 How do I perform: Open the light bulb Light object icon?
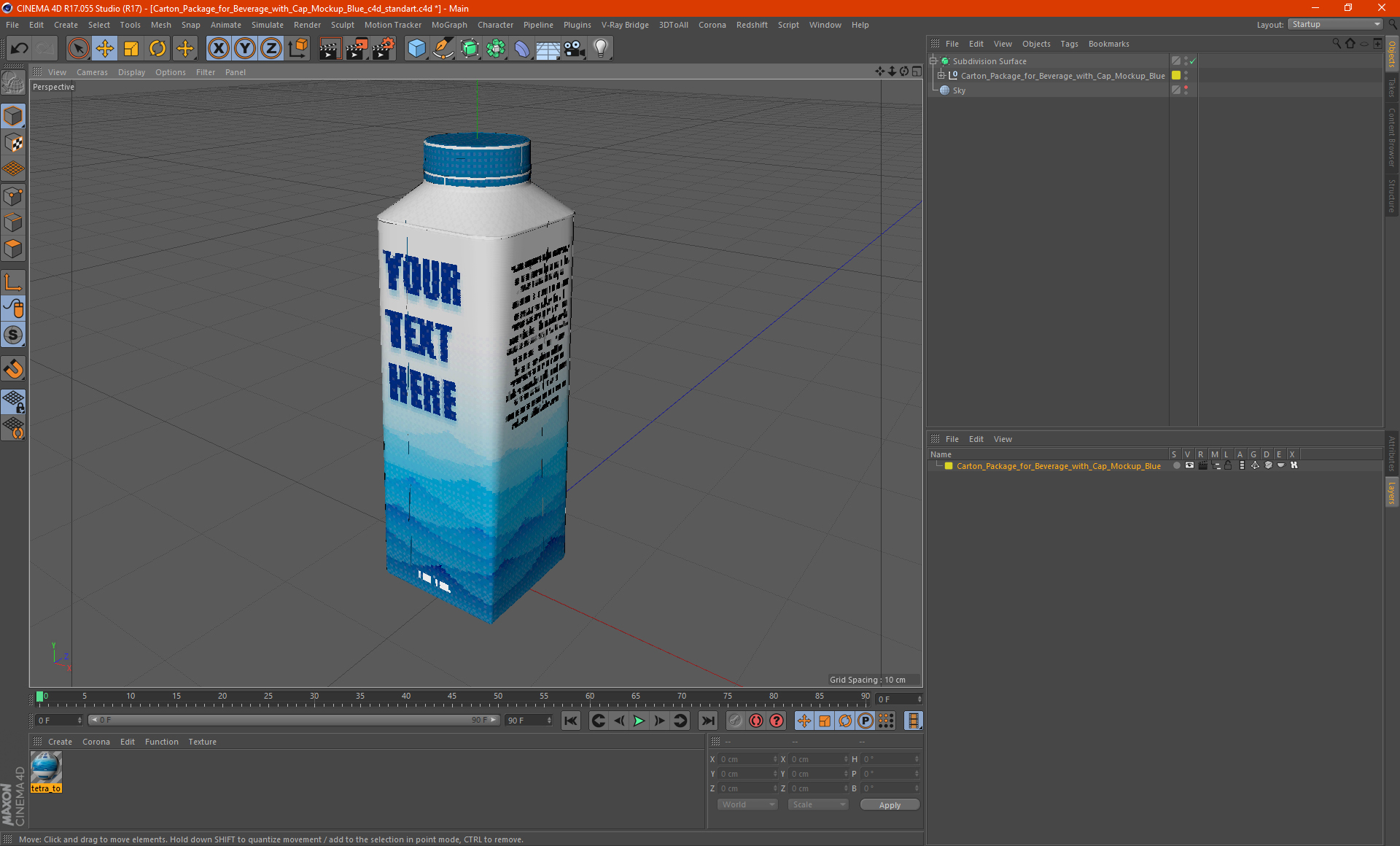(600, 49)
